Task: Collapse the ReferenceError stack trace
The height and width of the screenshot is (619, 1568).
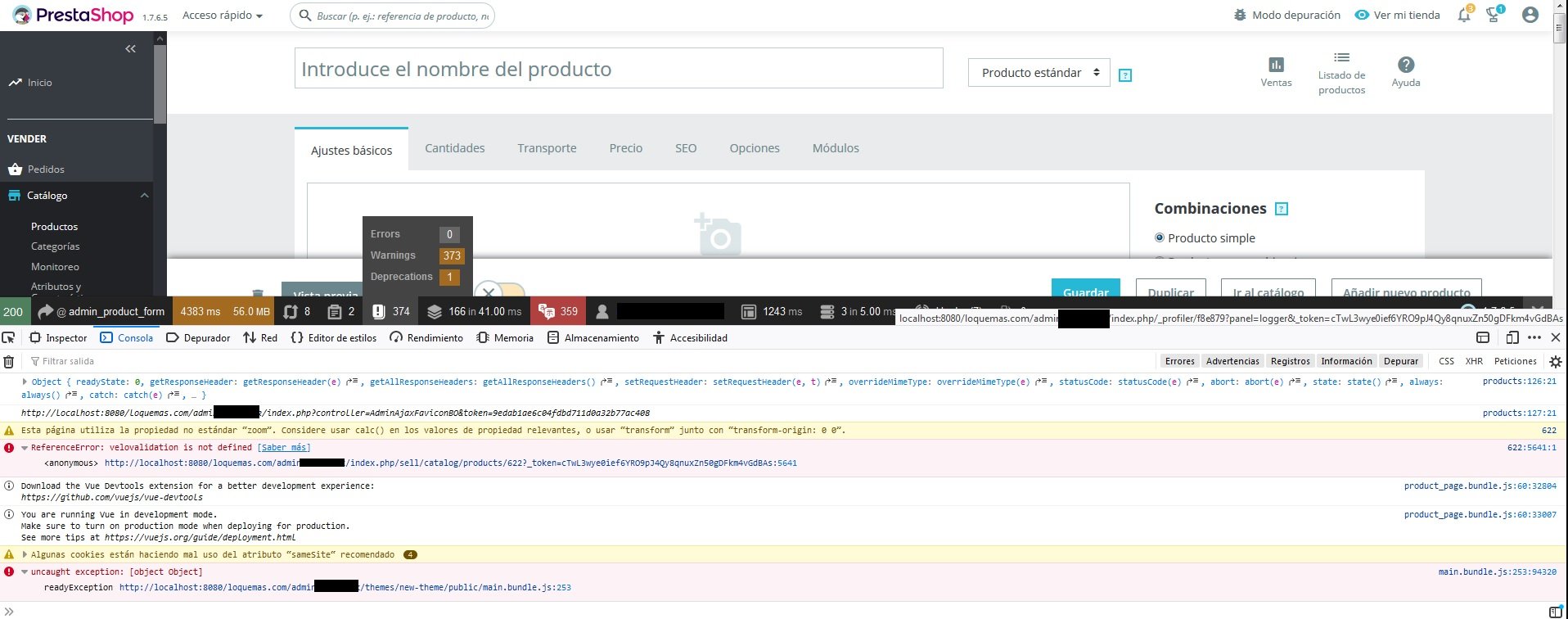Action: click(x=25, y=448)
